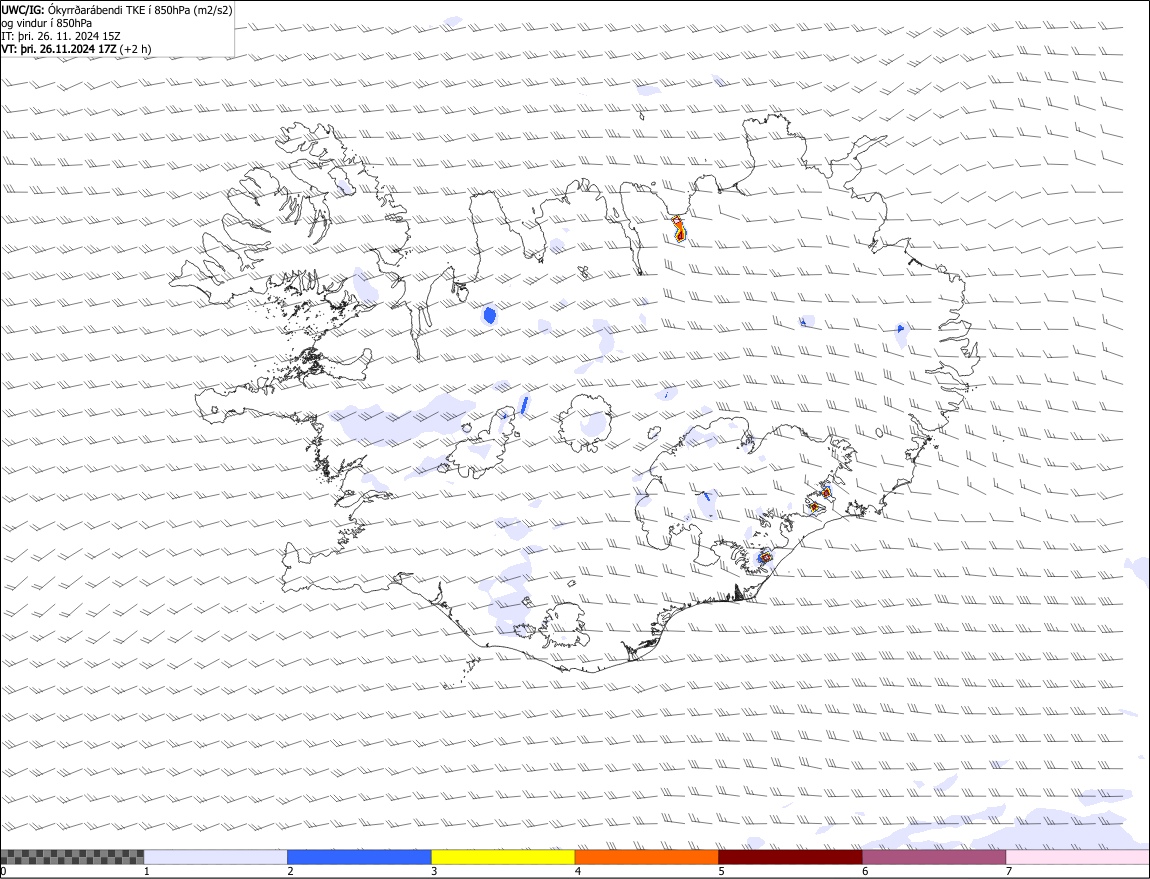This screenshot has height=879, width=1150.
Task: Click the legend label '1'
Action: (x=147, y=872)
